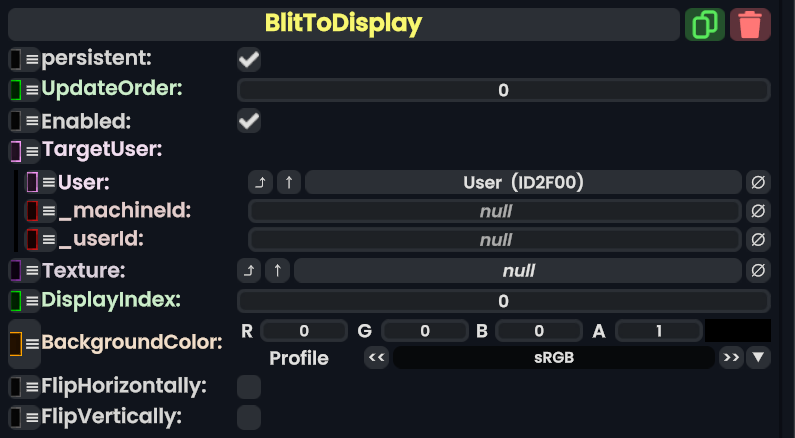Click the up arrow beside Texture field
795x438 pixels.
278,270
